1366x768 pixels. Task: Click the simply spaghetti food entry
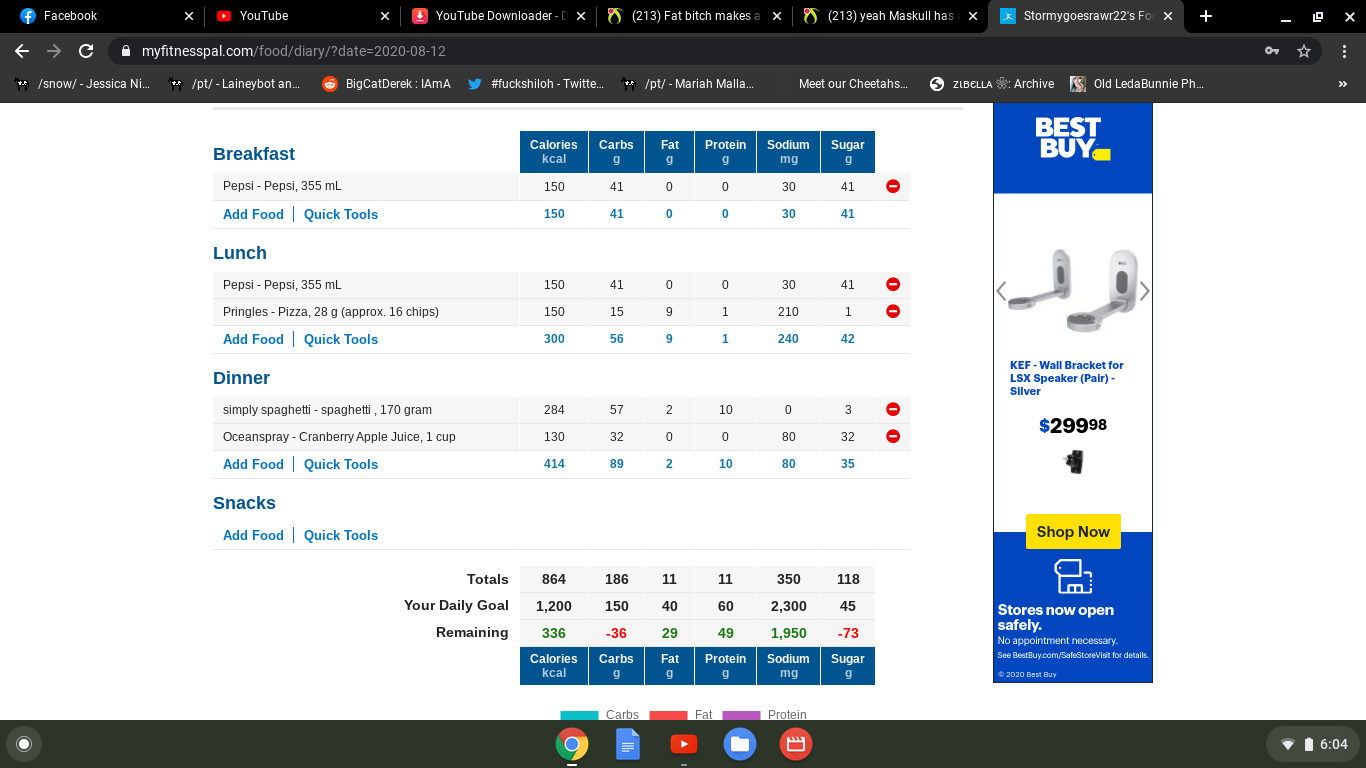coord(327,410)
